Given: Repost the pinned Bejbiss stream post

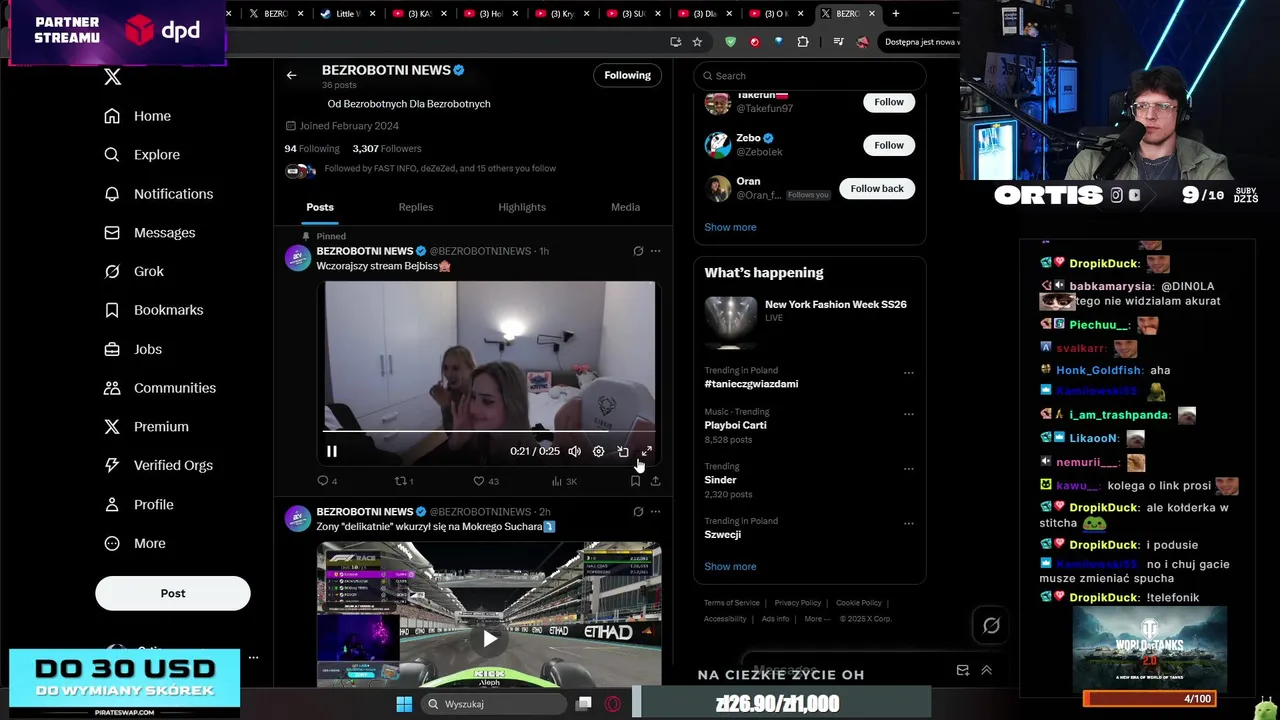Looking at the screenshot, I should coord(404,481).
